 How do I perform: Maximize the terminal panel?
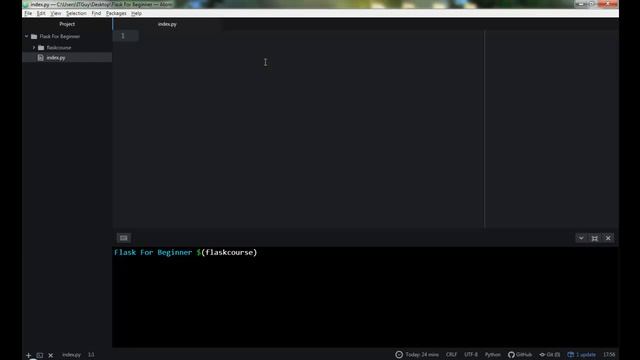[x=595, y=238]
